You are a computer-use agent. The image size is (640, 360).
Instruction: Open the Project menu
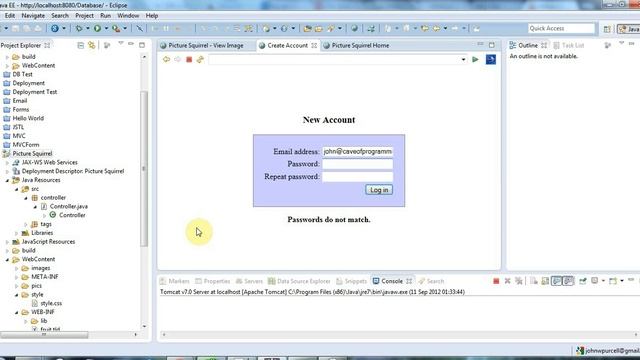pos(84,16)
